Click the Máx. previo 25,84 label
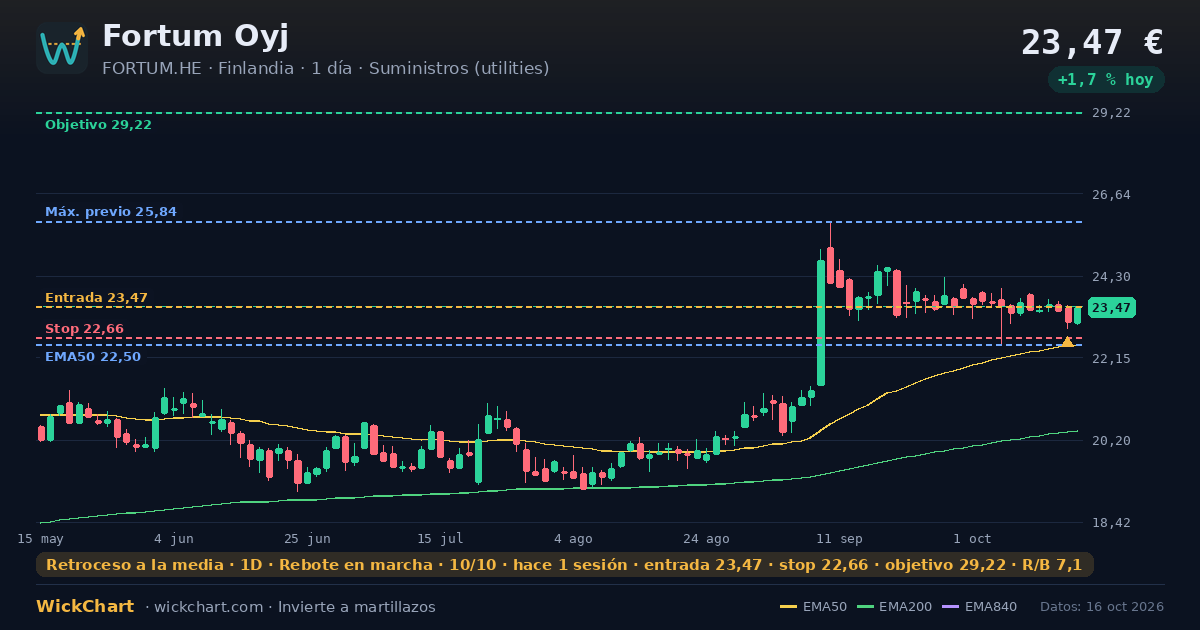This screenshot has height=630, width=1200. pyautogui.click(x=111, y=212)
